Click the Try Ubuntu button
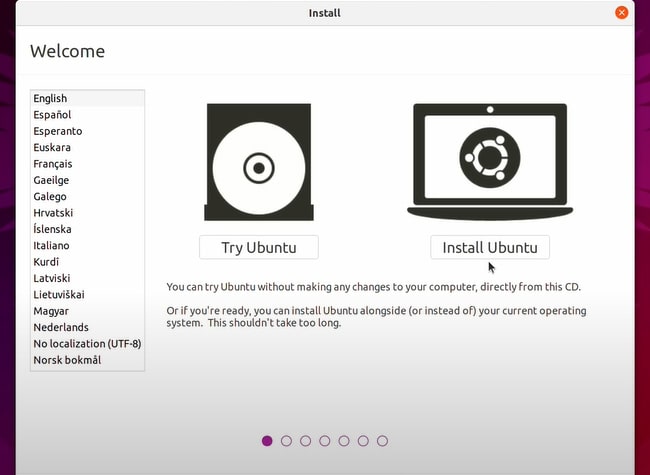This screenshot has width=650, height=475. 259,247
